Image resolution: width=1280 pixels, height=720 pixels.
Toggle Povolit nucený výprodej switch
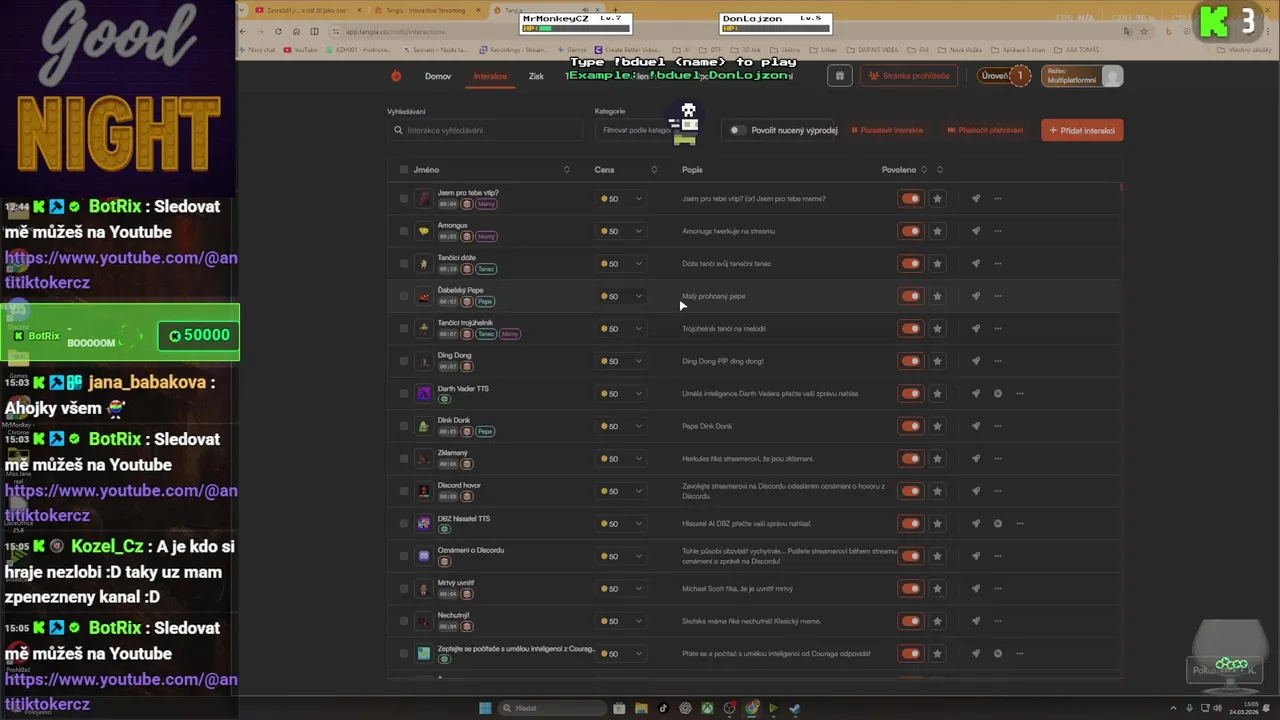pyautogui.click(x=737, y=130)
